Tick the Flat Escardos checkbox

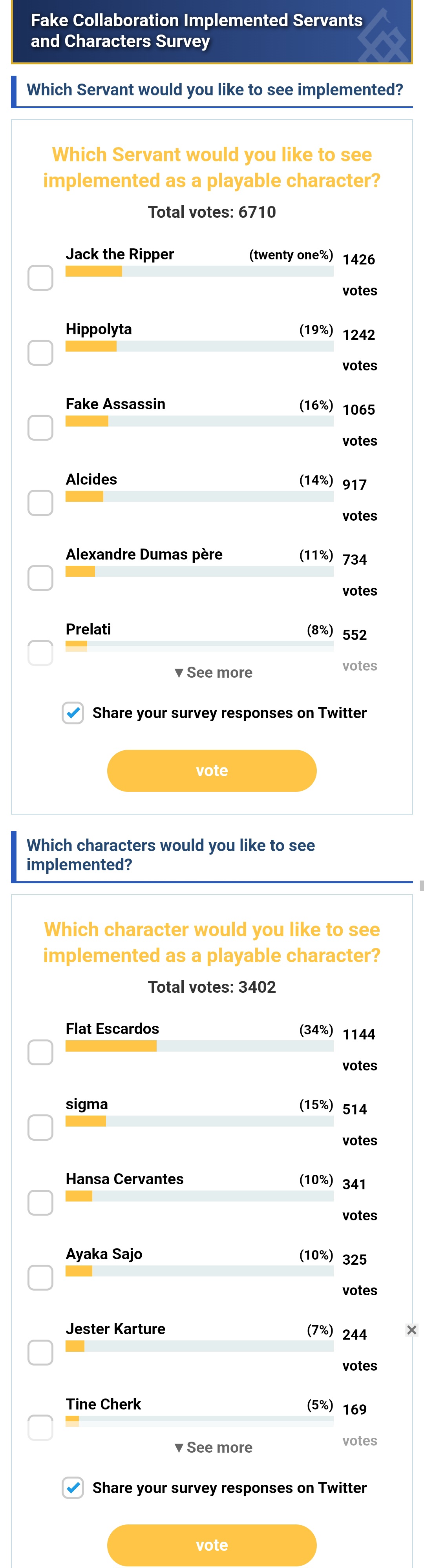point(40,1052)
